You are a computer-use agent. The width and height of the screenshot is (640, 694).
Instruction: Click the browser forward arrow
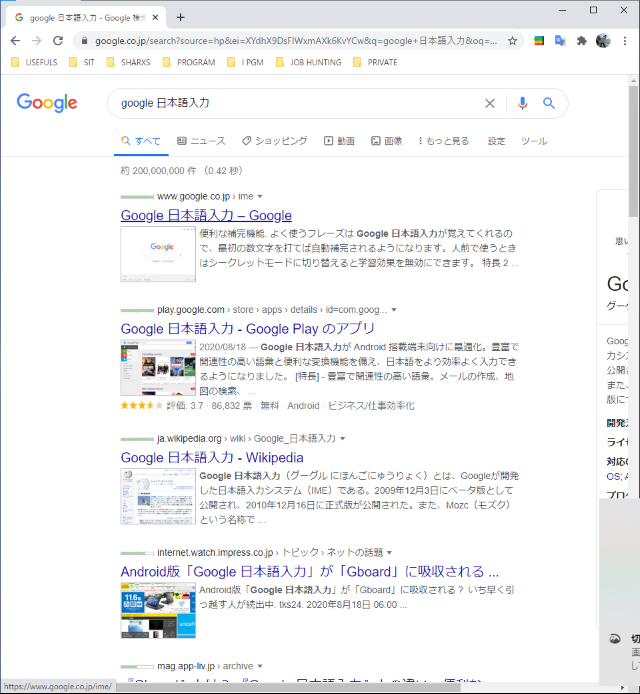[x=37, y=41]
